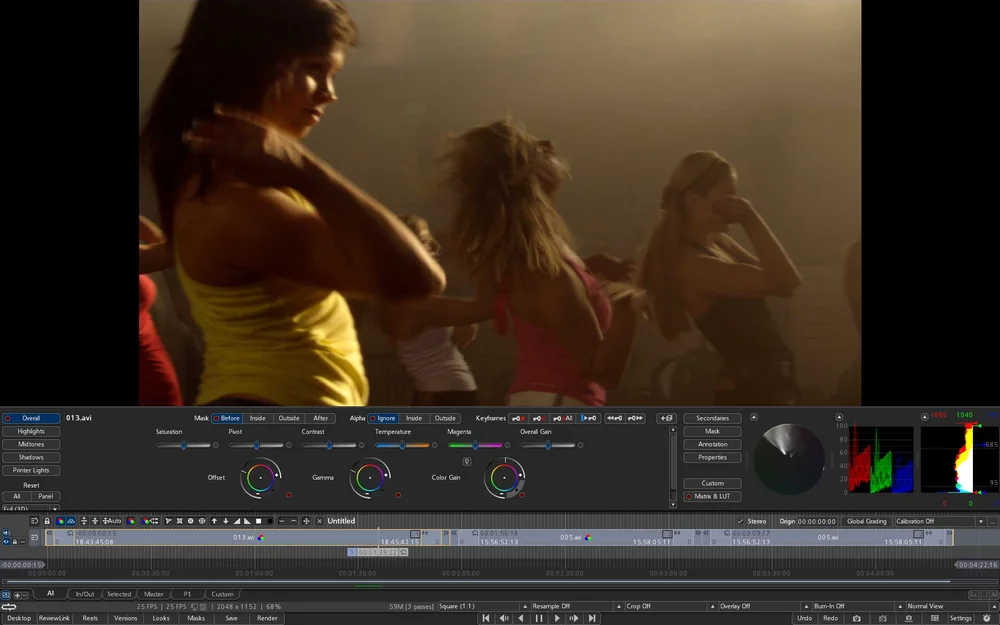Click the delete all keyframes button
This screenshot has width=1000, height=625.
click(x=562, y=418)
